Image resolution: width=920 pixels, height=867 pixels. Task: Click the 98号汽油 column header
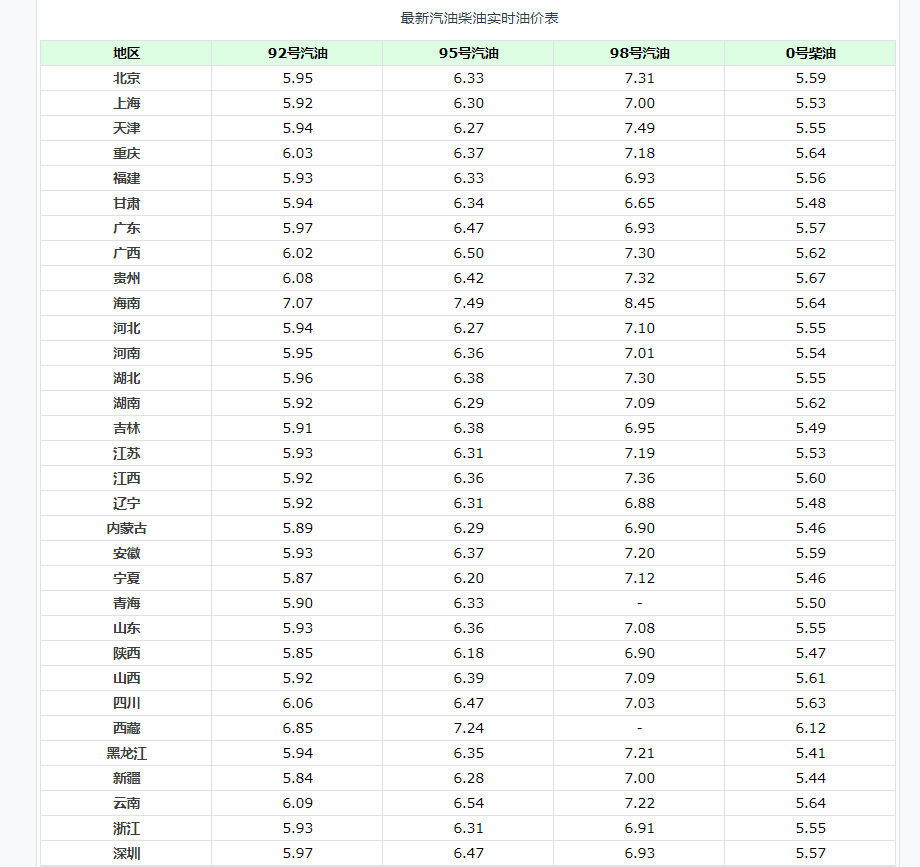click(639, 53)
